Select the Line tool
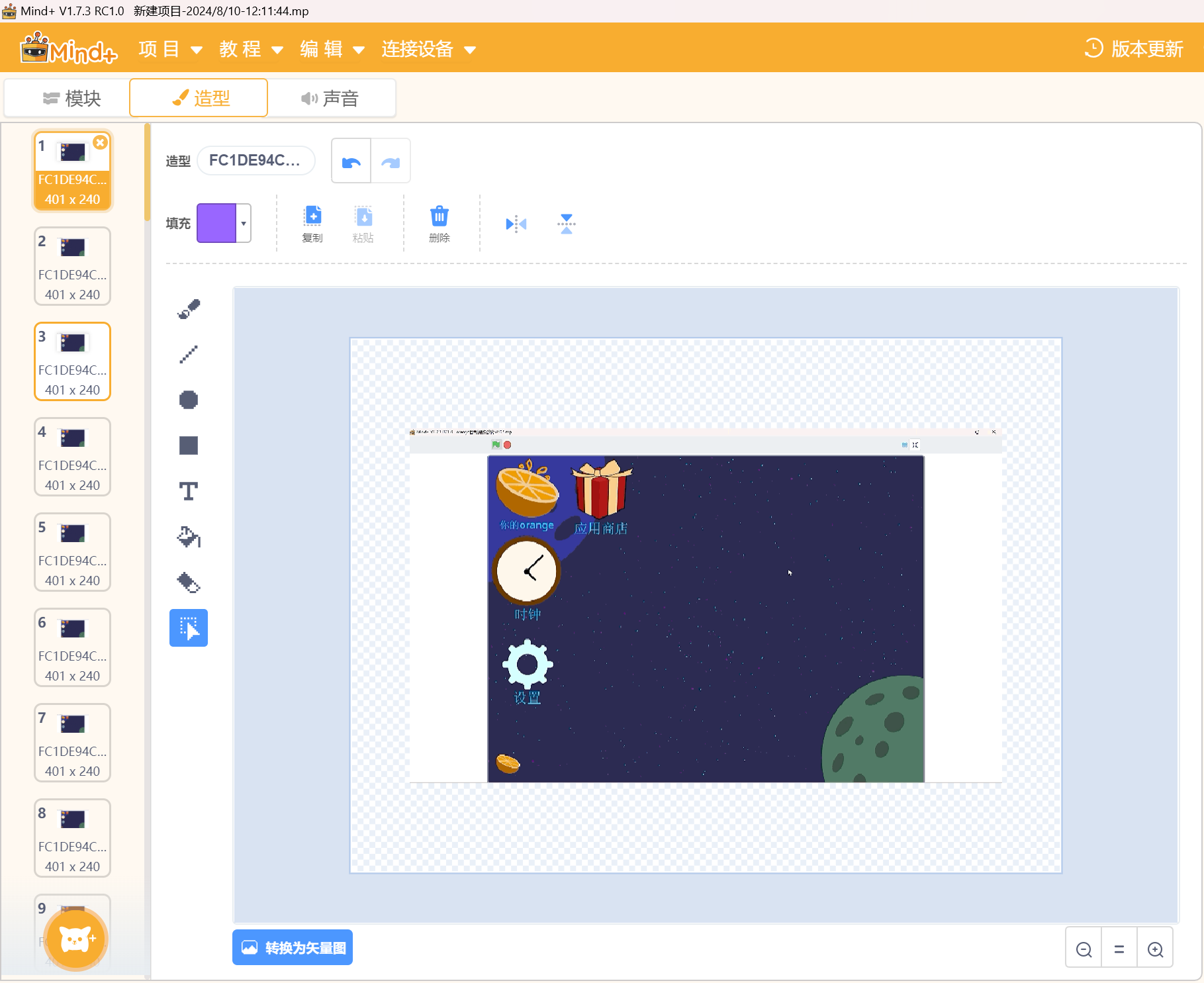This screenshot has height=983, width=1204. [x=189, y=354]
